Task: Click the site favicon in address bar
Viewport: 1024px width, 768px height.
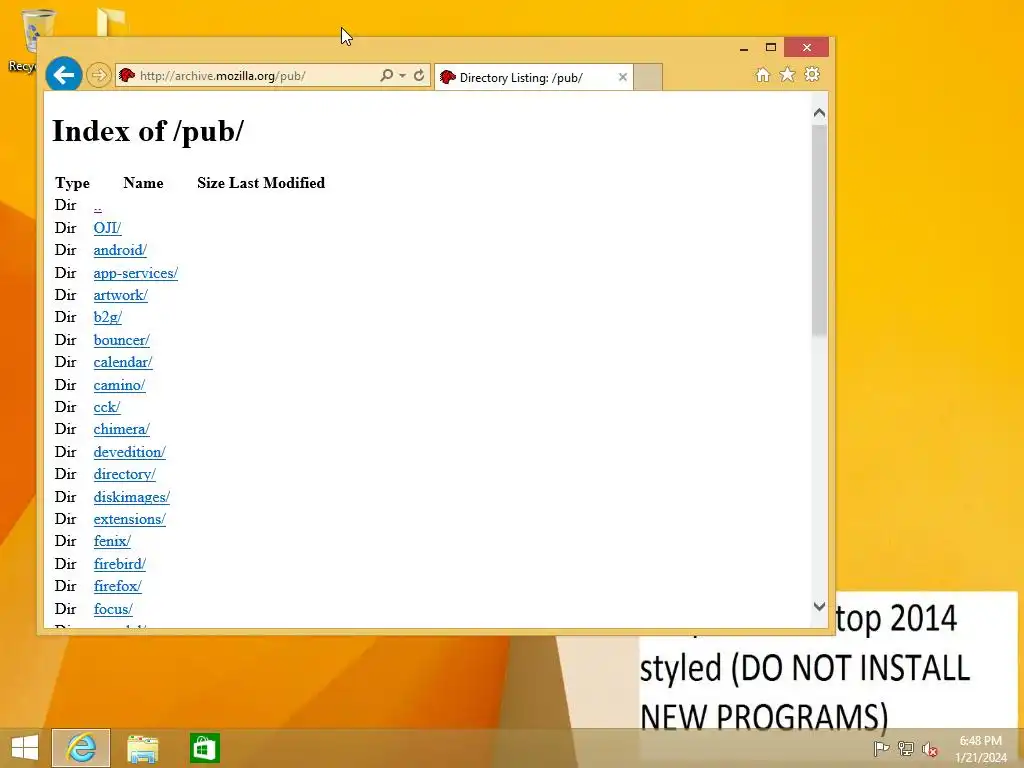Action: pyautogui.click(x=127, y=75)
